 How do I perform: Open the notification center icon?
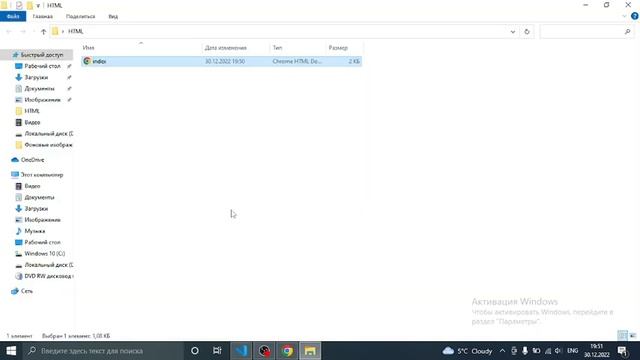[622, 351]
